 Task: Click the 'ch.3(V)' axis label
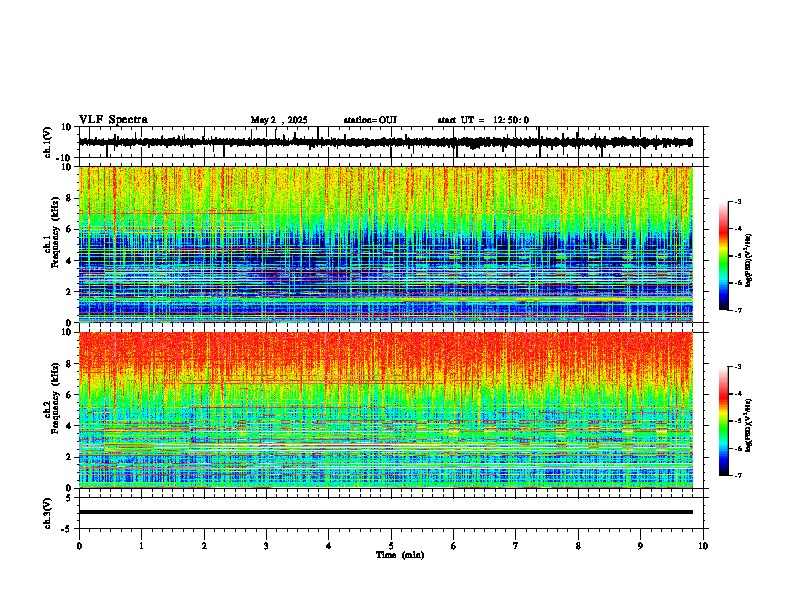coord(48,514)
